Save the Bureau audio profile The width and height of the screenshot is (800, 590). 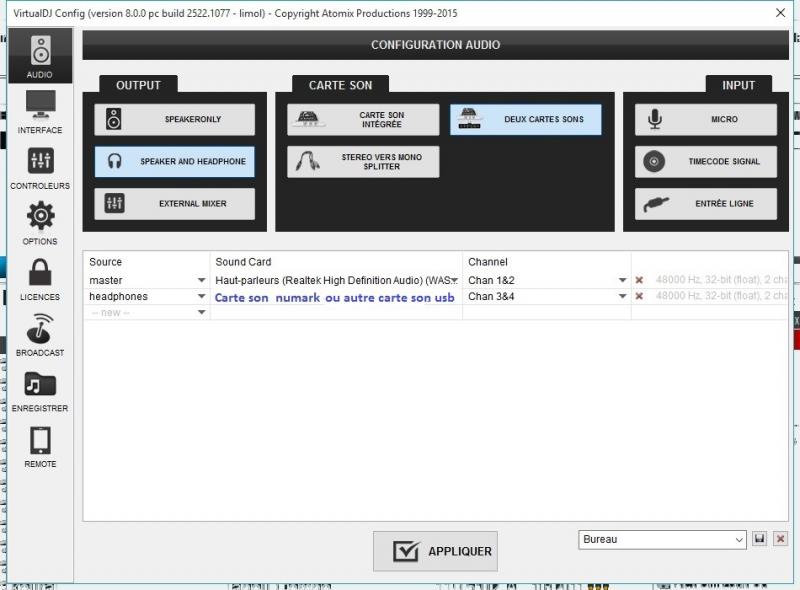[x=760, y=540]
